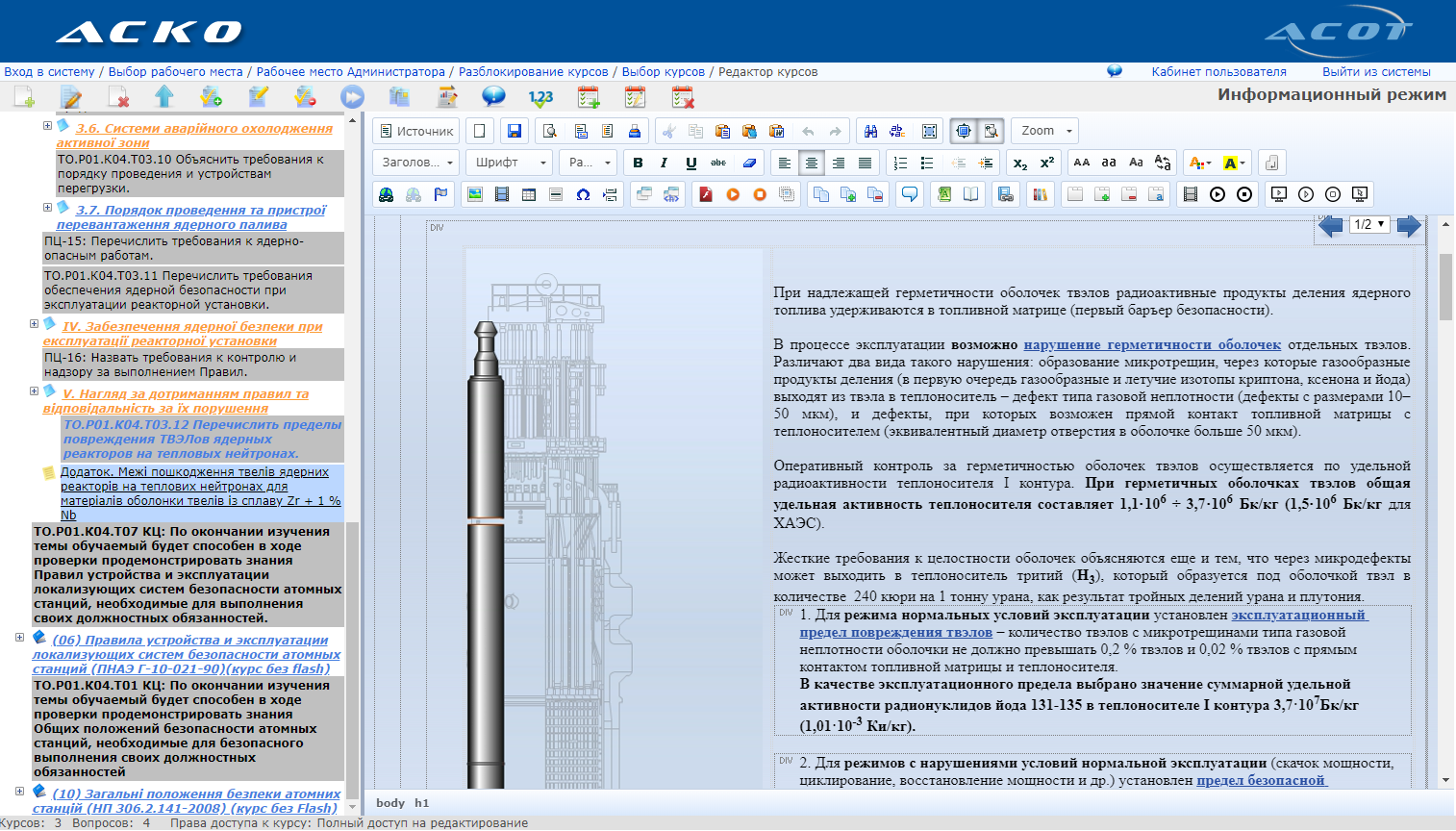
Task: Click the red Flash insert icon
Action: click(x=705, y=194)
